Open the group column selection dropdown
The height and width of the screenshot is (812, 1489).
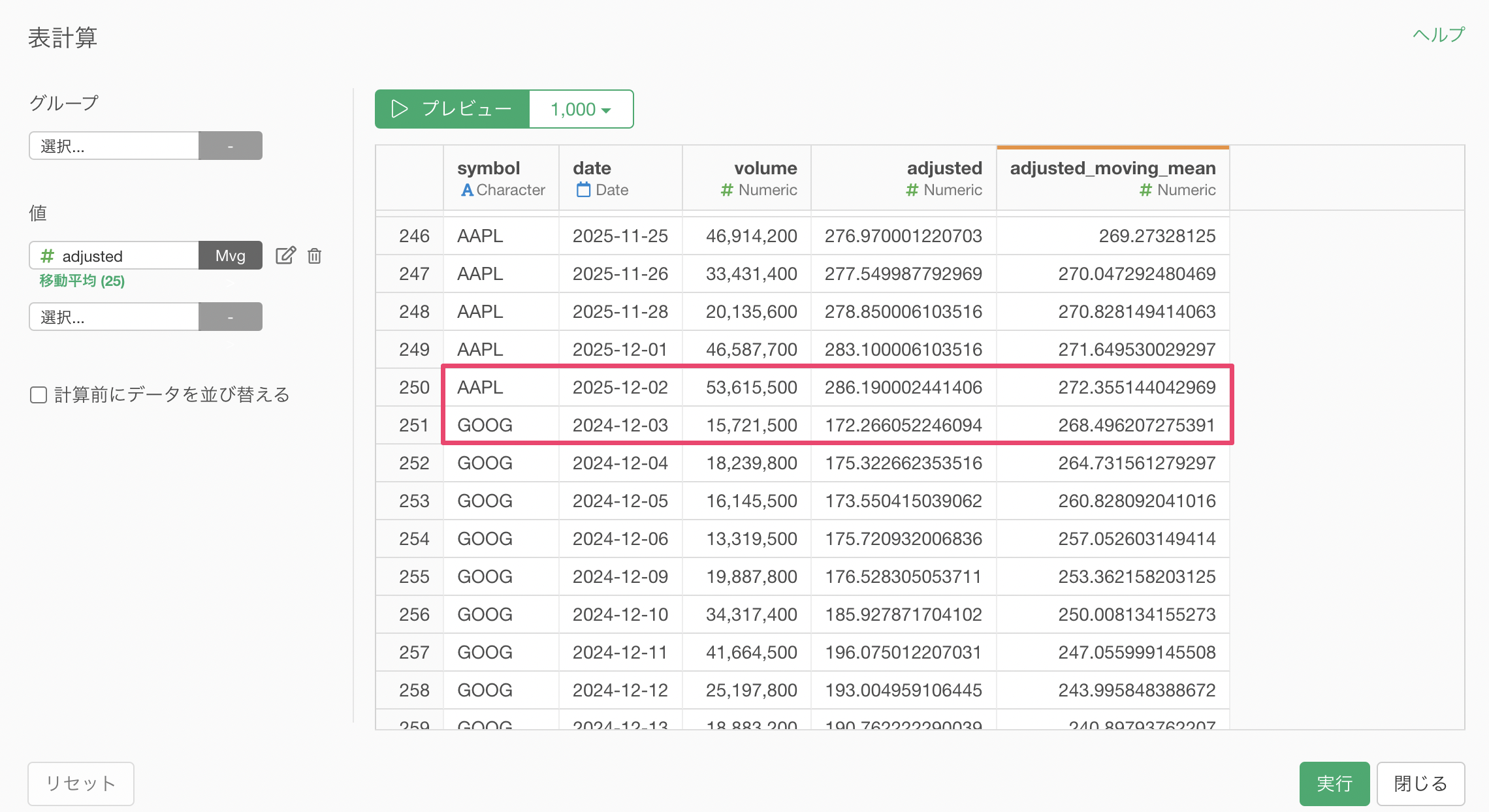click(114, 146)
